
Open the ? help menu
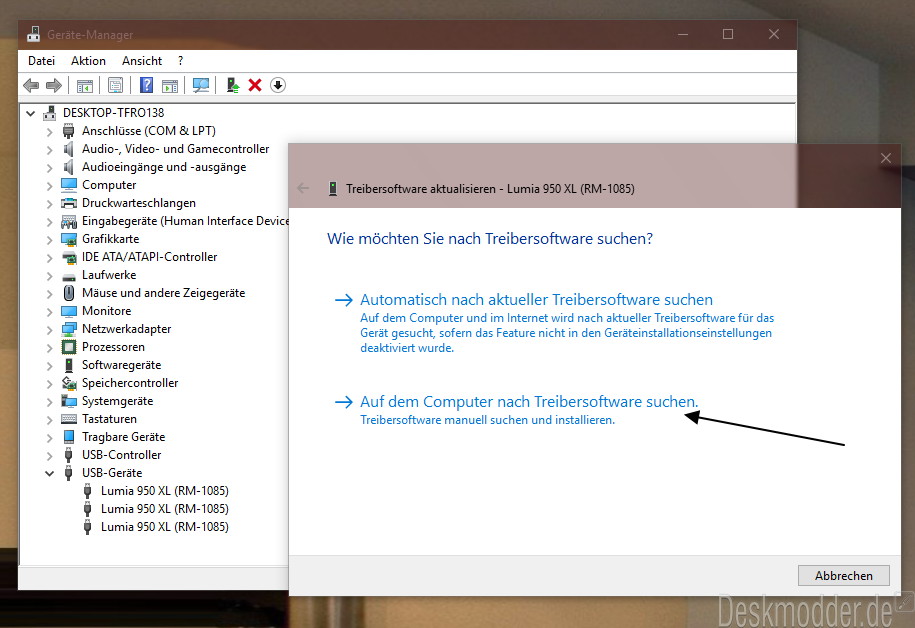pos(180,61)
